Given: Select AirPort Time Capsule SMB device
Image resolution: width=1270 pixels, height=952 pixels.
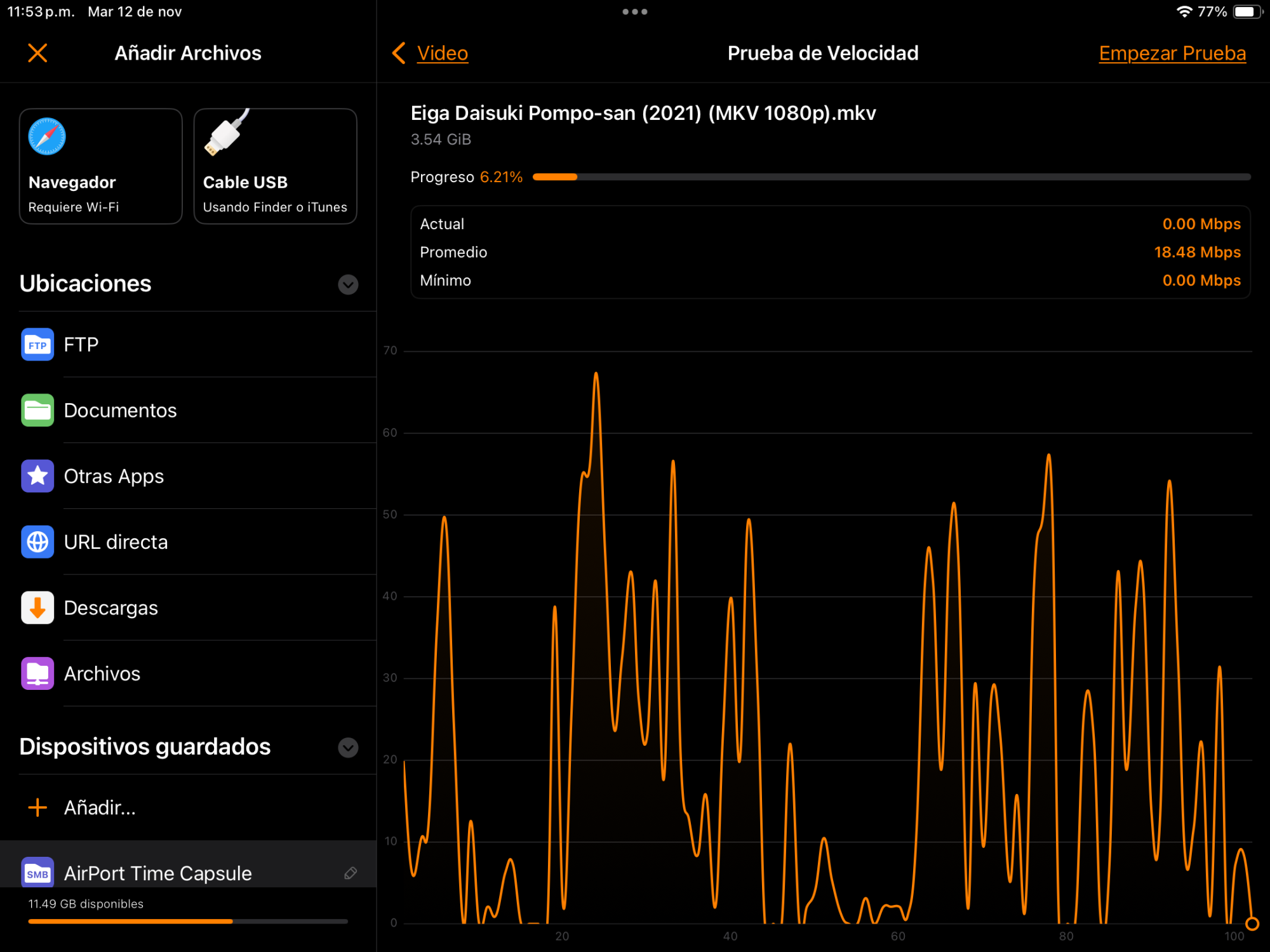Looking at the screenshot, I should [157, 873].
